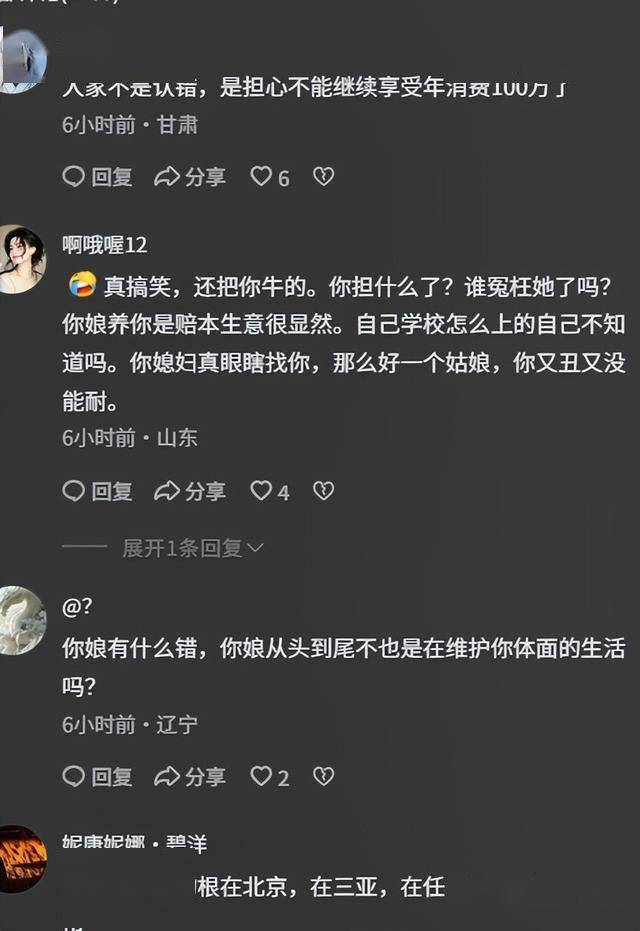Image resolution: width=640 pixels, height=931 pixels.
Task: Share the 啊哦喔12 comment from Shandong
Action: click(190, 491)
